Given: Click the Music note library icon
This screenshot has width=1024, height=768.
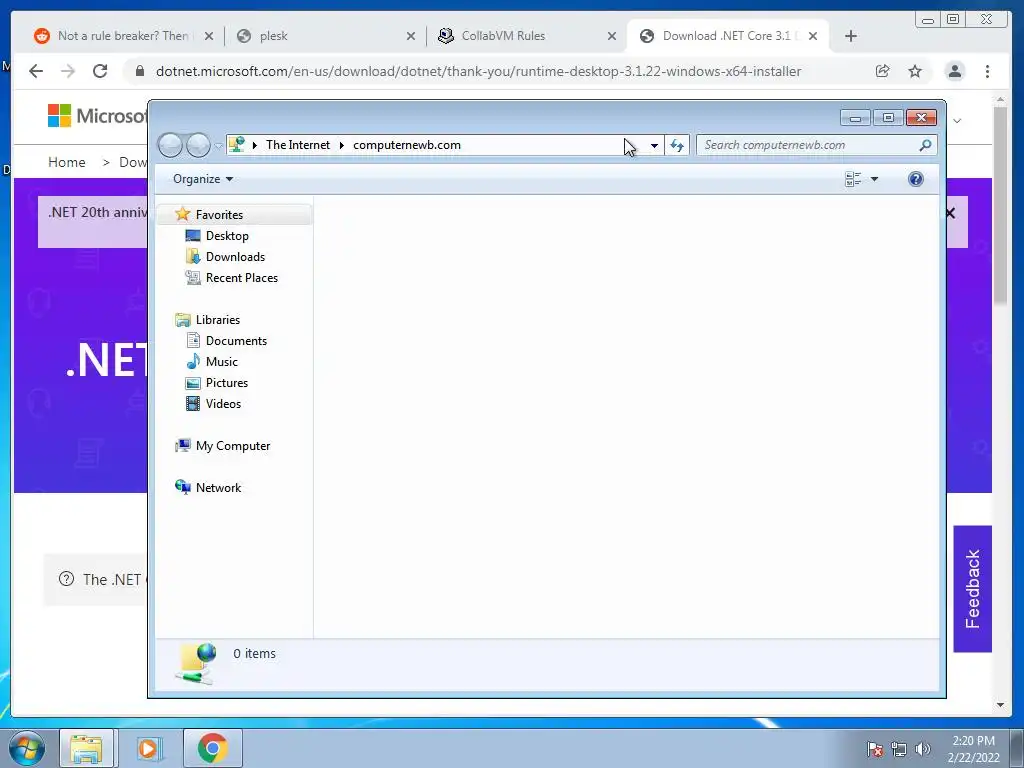Looking at the screenshot, I should [x=193, y=361].
